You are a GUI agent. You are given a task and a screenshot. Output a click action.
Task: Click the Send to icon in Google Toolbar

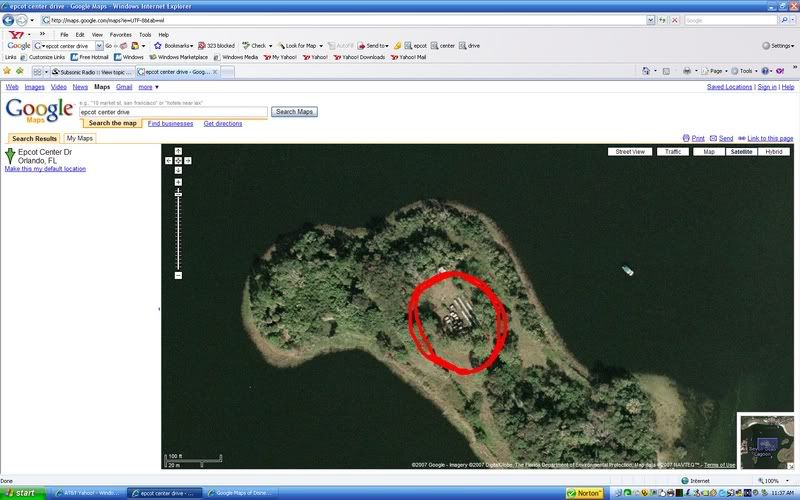[361, 46]
